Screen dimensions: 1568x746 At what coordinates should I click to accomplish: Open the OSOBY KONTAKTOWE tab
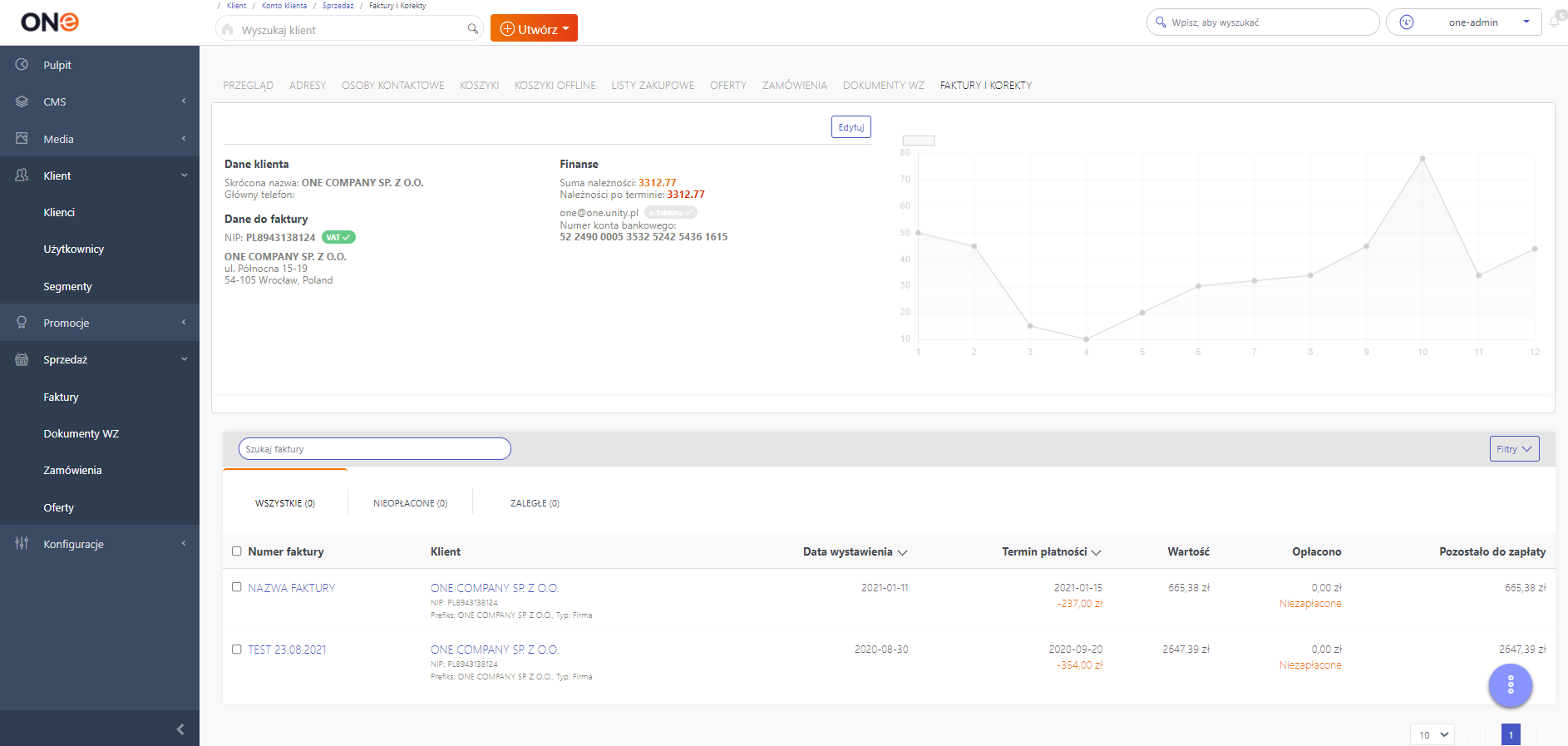click(x=392, y=86)
